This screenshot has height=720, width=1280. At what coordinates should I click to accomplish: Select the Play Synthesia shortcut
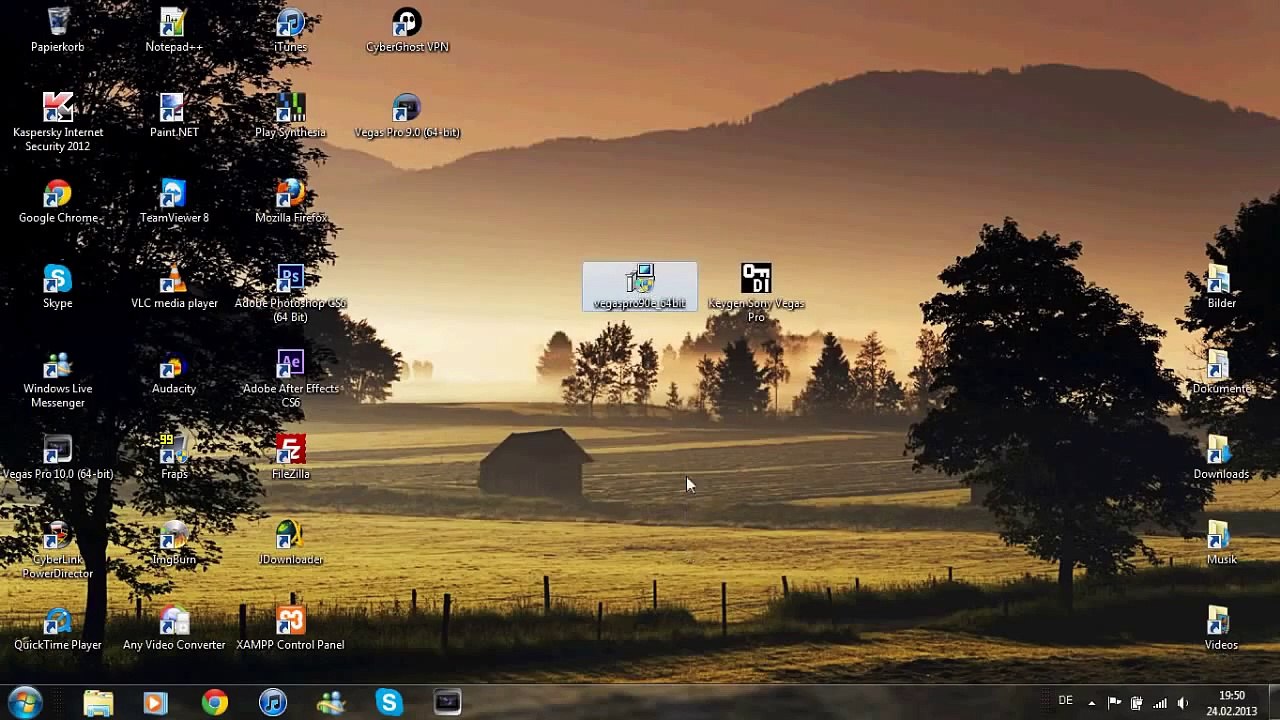pyautogui.click(x=290, y=115)
